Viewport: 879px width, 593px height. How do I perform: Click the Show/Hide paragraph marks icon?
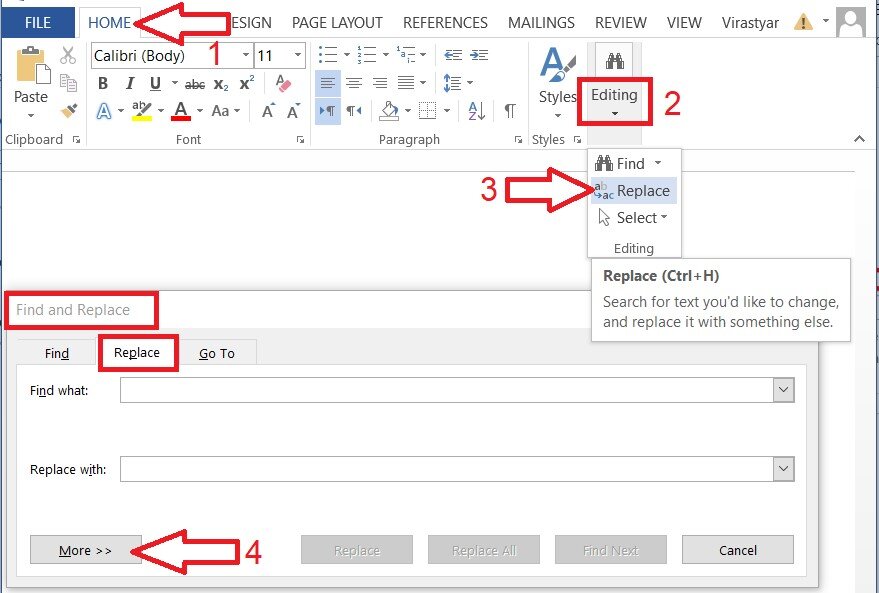coord(510,111)
